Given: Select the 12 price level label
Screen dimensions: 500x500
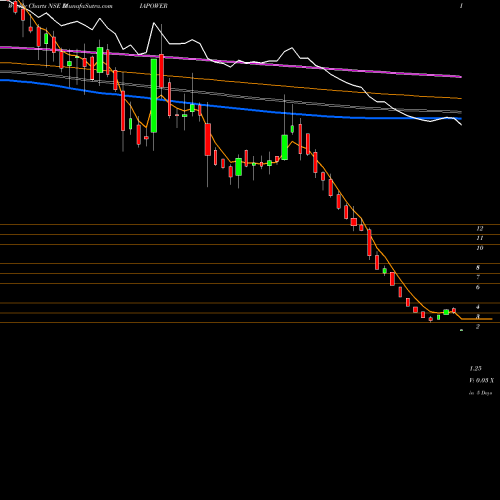Looking at the screenshot, I should 480,229.
